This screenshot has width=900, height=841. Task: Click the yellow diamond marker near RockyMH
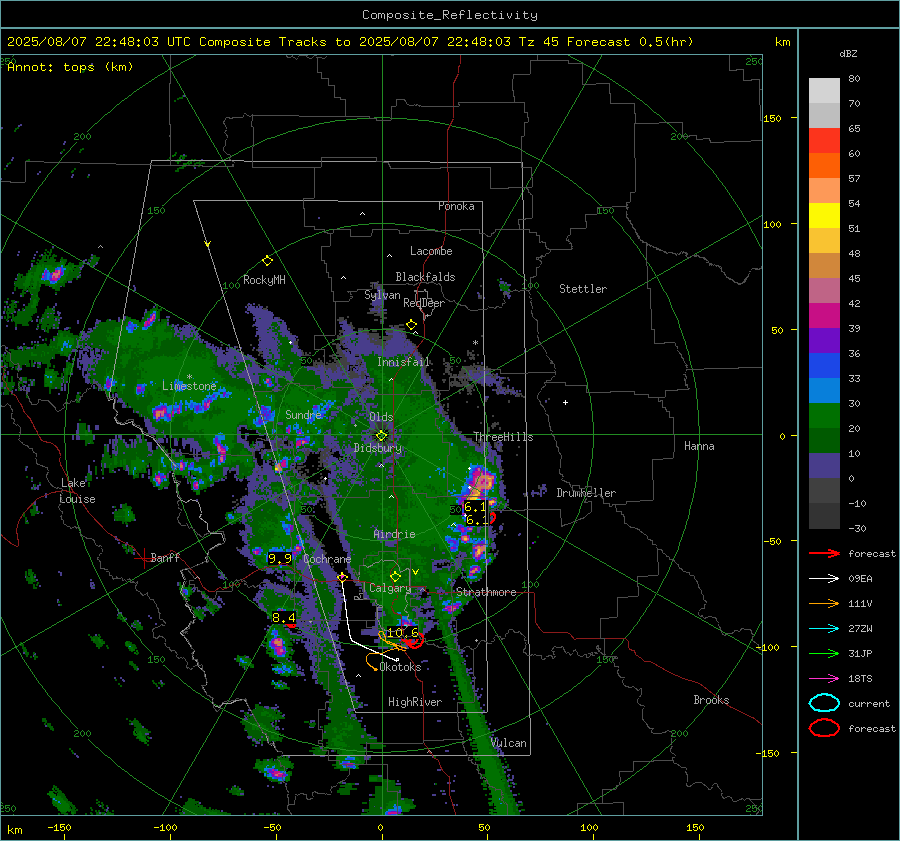[x=267, y=261]
